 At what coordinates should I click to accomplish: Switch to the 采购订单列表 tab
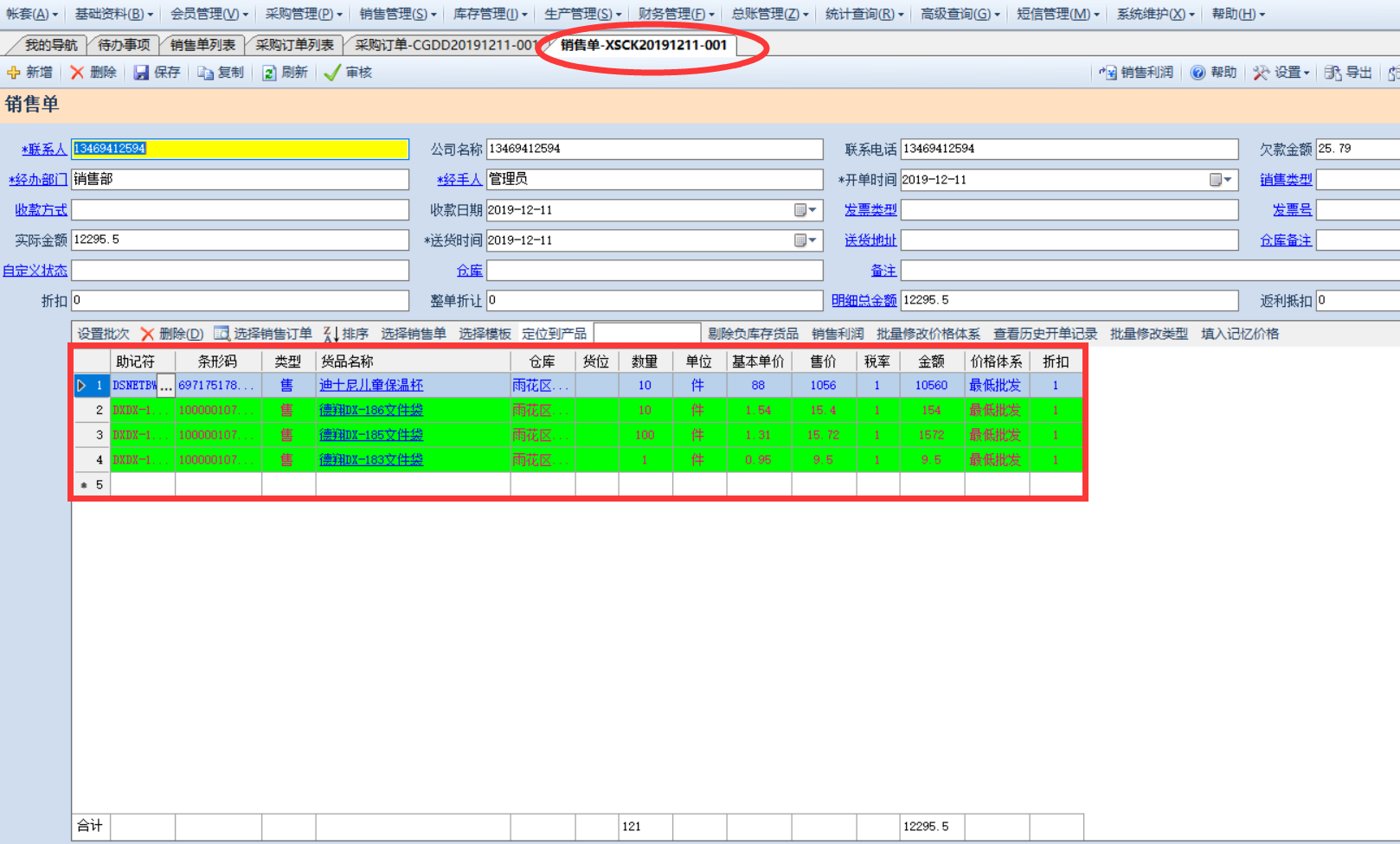pyautogui.click(x=294, y=45)
